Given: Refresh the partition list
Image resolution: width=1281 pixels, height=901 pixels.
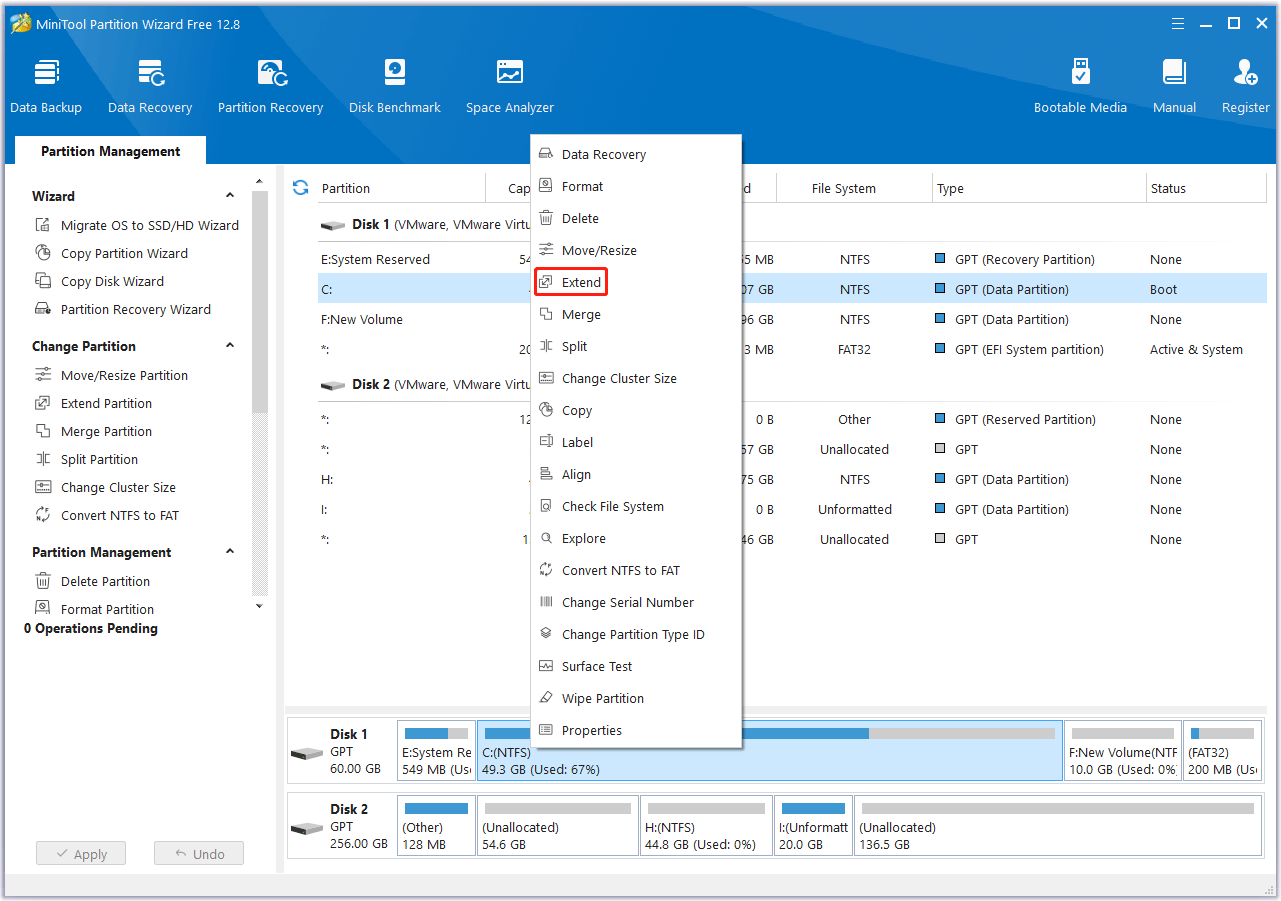Looking at the screenshot, I should [x=300, y=187].
